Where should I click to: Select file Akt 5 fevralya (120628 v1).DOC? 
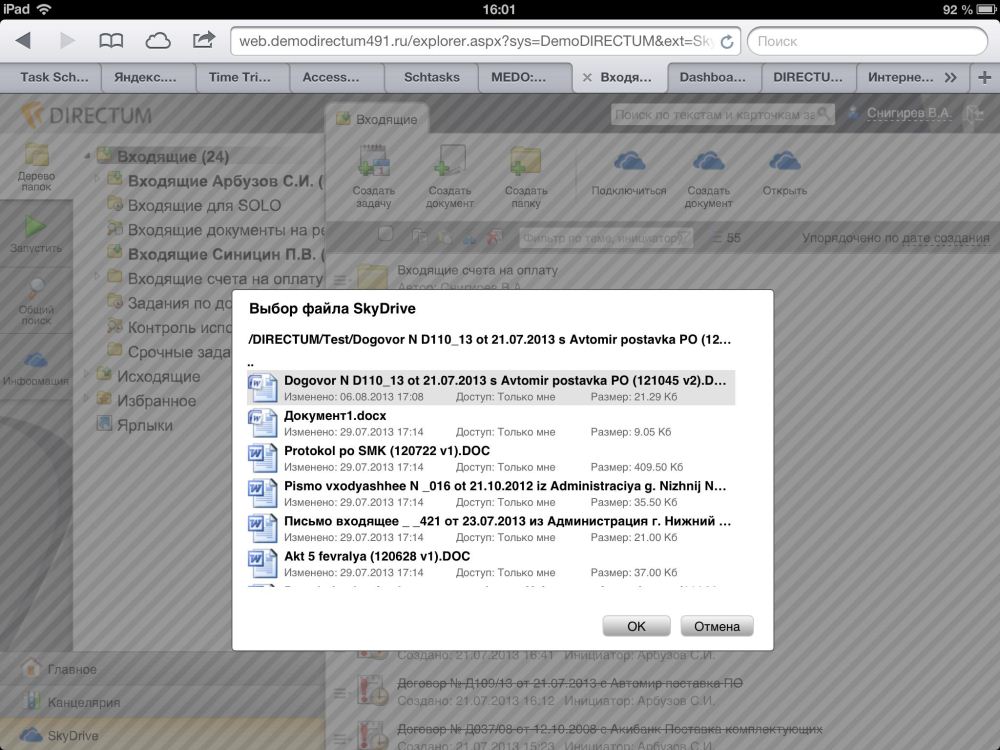pos(491,563)
